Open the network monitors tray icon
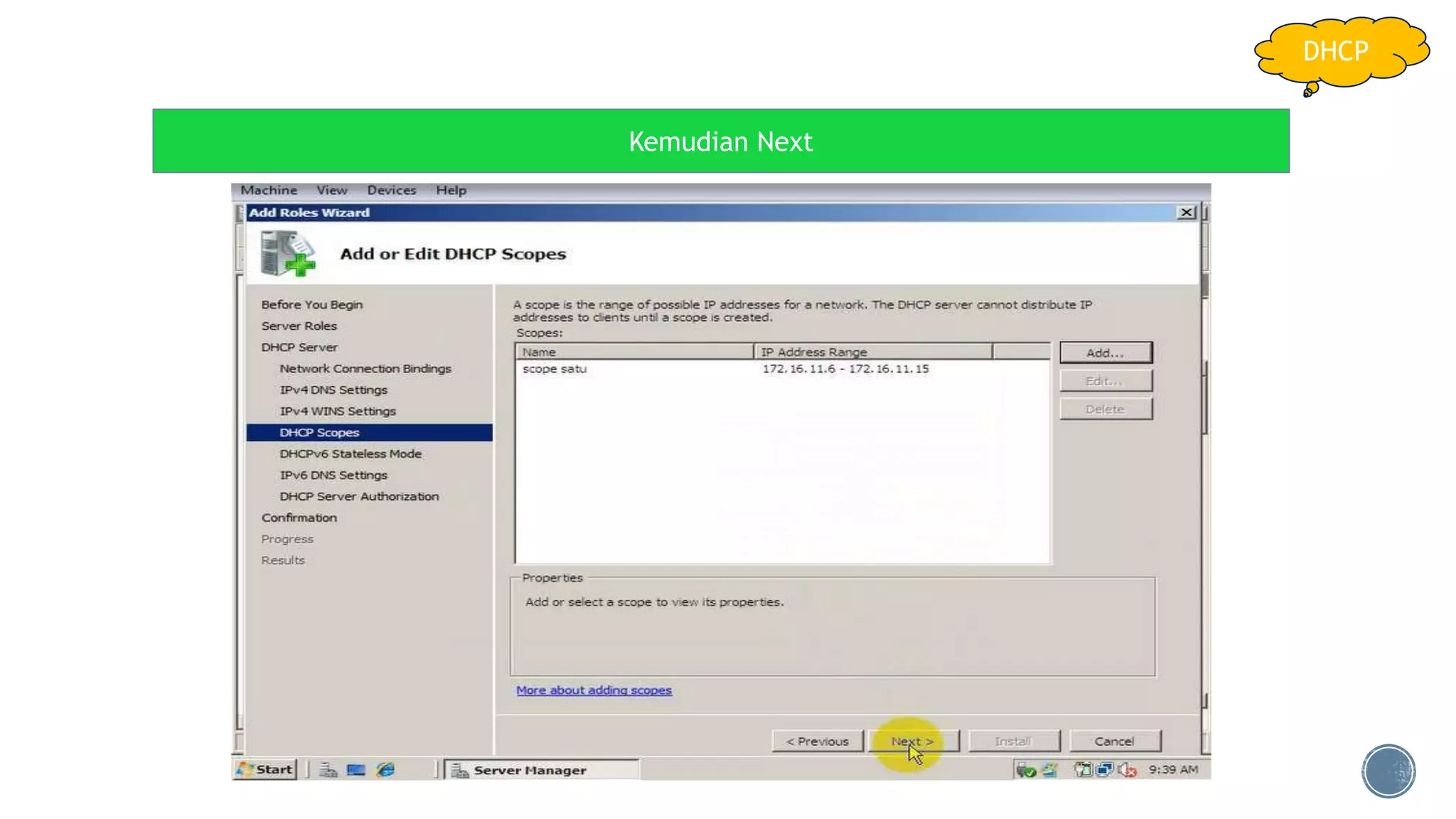The height and width of the screenshot is (819, 1456). pyautogui.click(x=1105, y=770)
